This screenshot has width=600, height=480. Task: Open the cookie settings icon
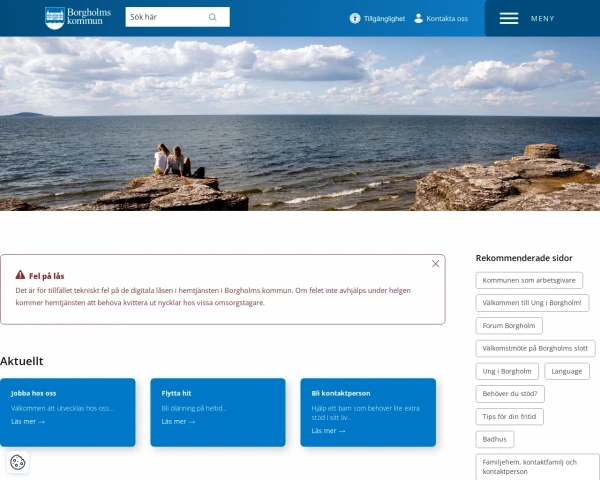click(x=18, y=462)
